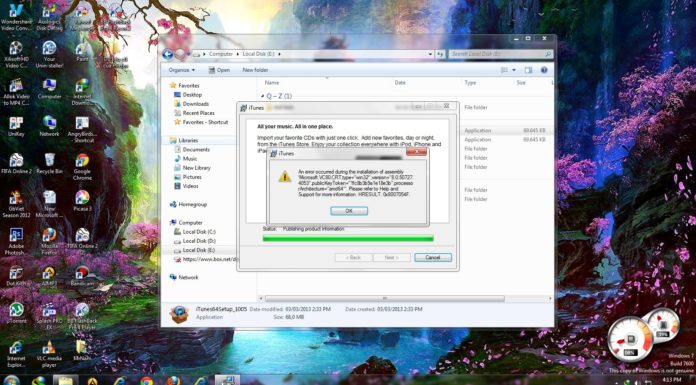Viewport: 696px width, 385px height.
Task: Open Google Chrome desktop icon
Action: click(82, 167)
